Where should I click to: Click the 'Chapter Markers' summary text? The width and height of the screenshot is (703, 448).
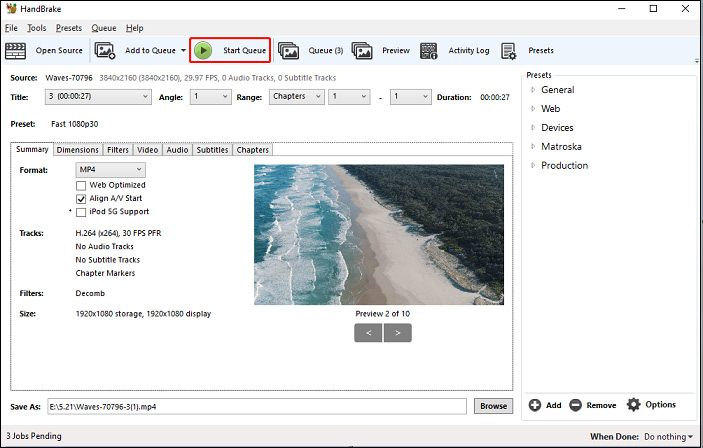pos(105,273)
